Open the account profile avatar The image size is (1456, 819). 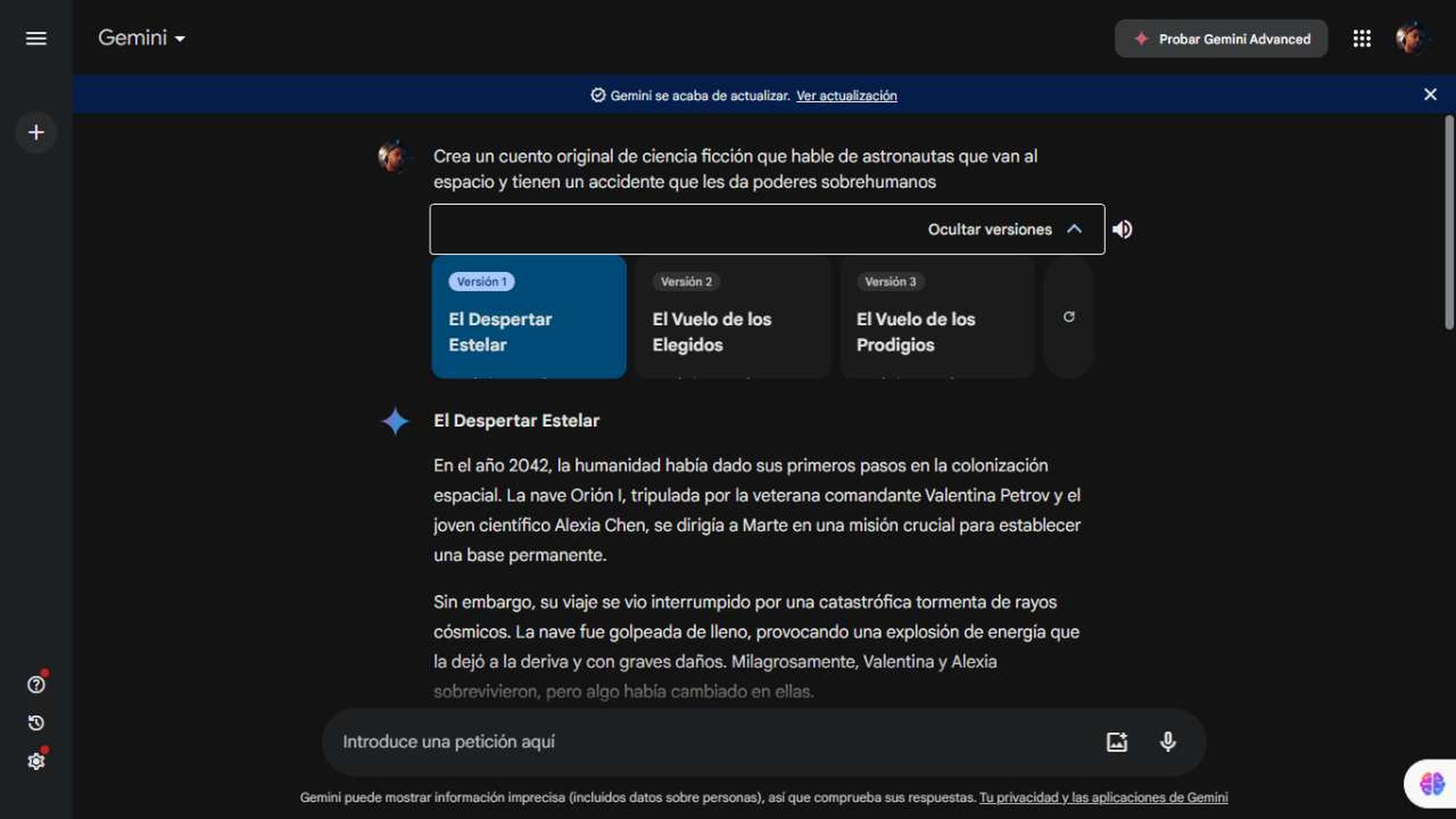(1411, 38)
